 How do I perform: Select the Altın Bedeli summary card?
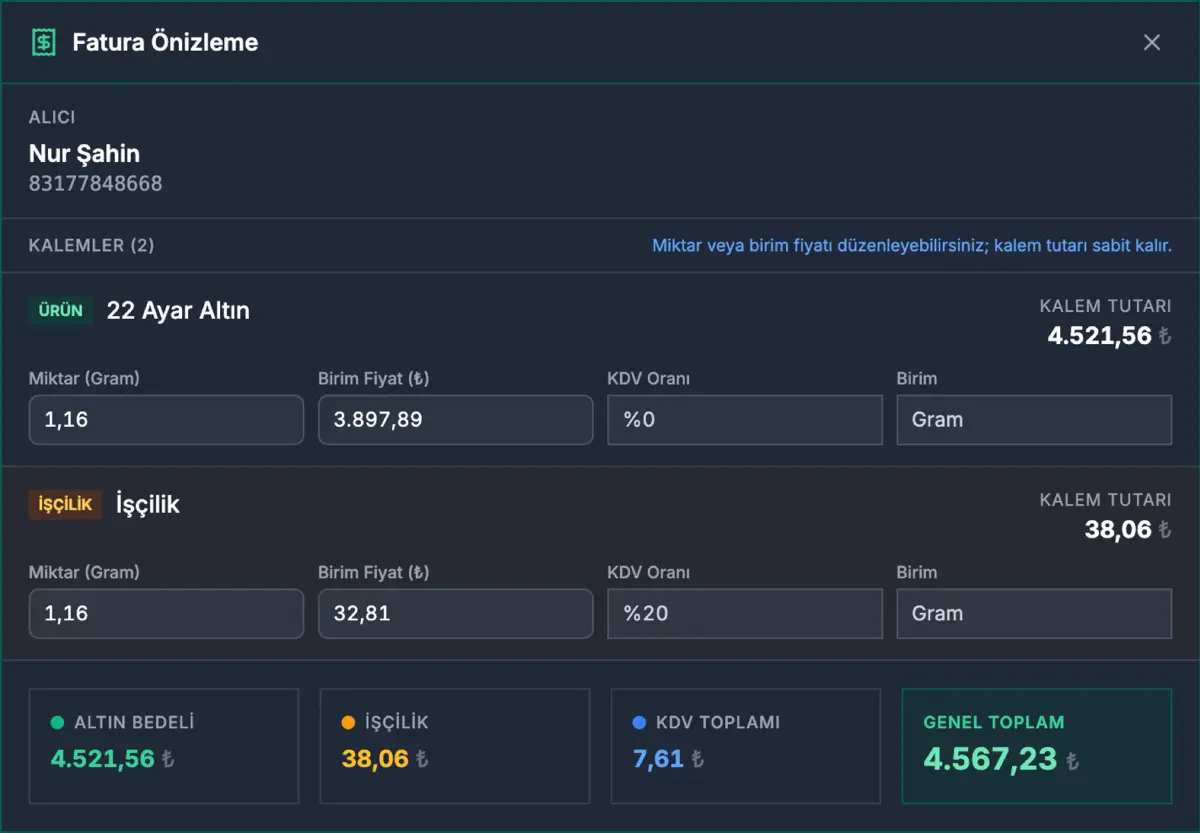164,746
